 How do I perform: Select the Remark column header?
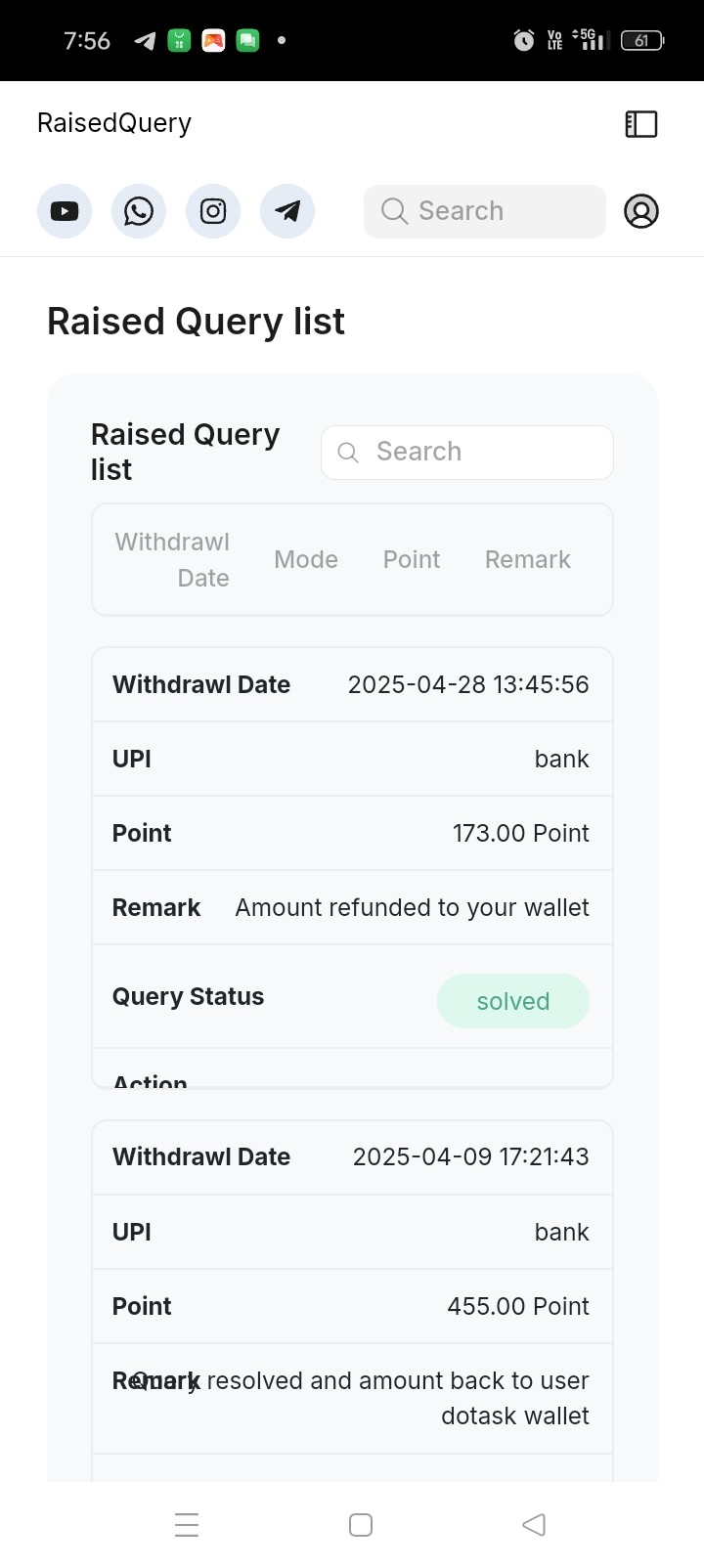pyautogui.click(x=528, y=559)
